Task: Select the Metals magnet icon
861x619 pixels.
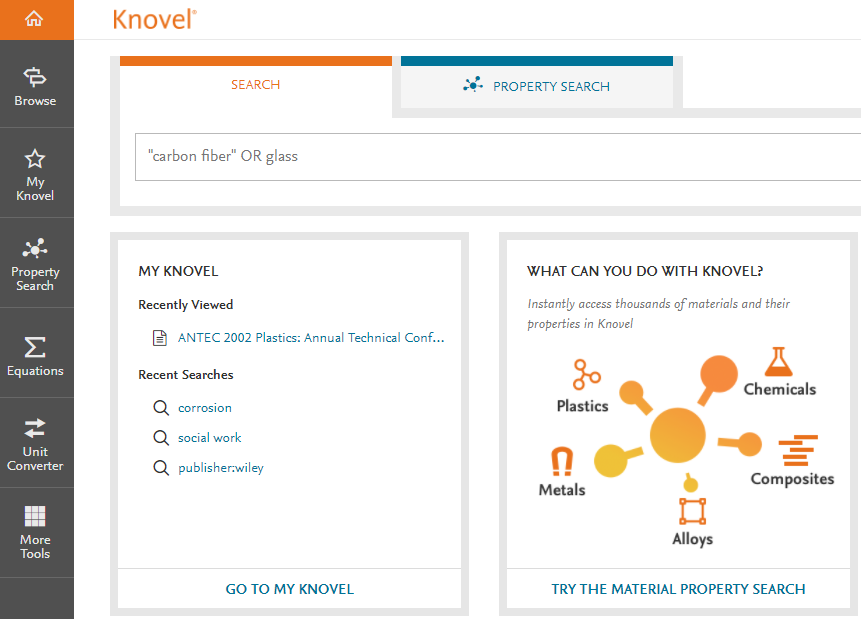Action: [x=562, y=461]
